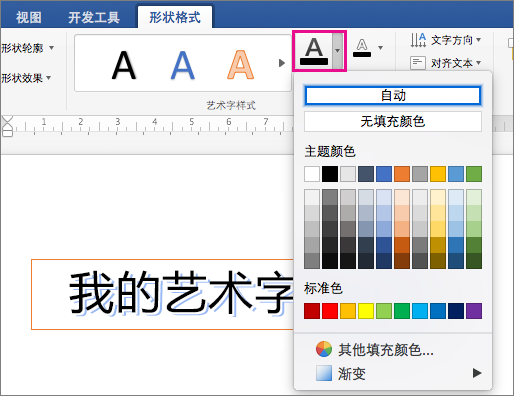The width and height of the screenshot is (514, 396).
Task: Open 其他填充颜色... option
Action: 393,350
